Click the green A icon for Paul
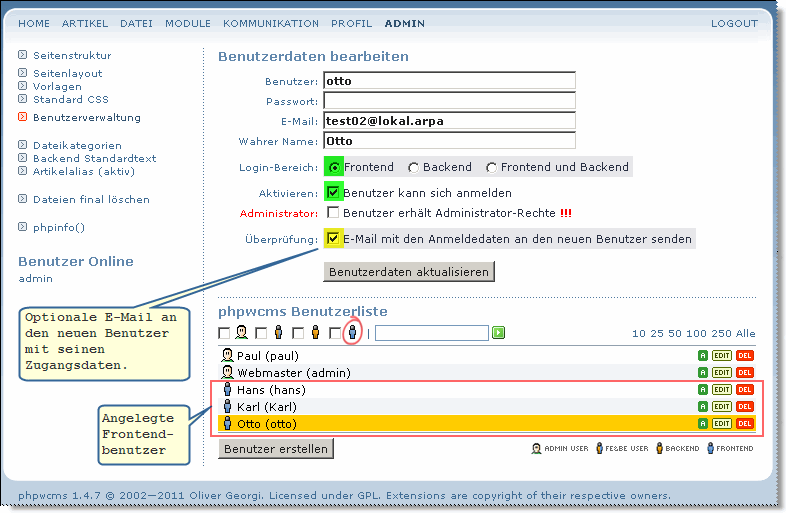 tap(703, 356)
